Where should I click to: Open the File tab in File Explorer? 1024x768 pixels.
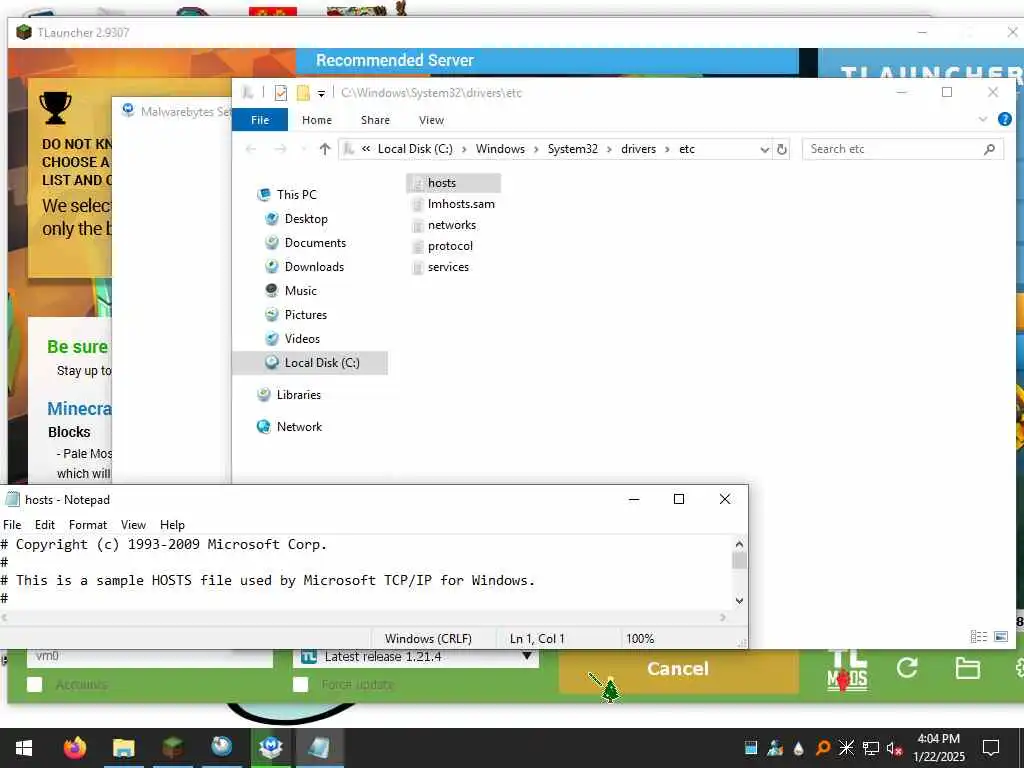click(x=260, y=120)
